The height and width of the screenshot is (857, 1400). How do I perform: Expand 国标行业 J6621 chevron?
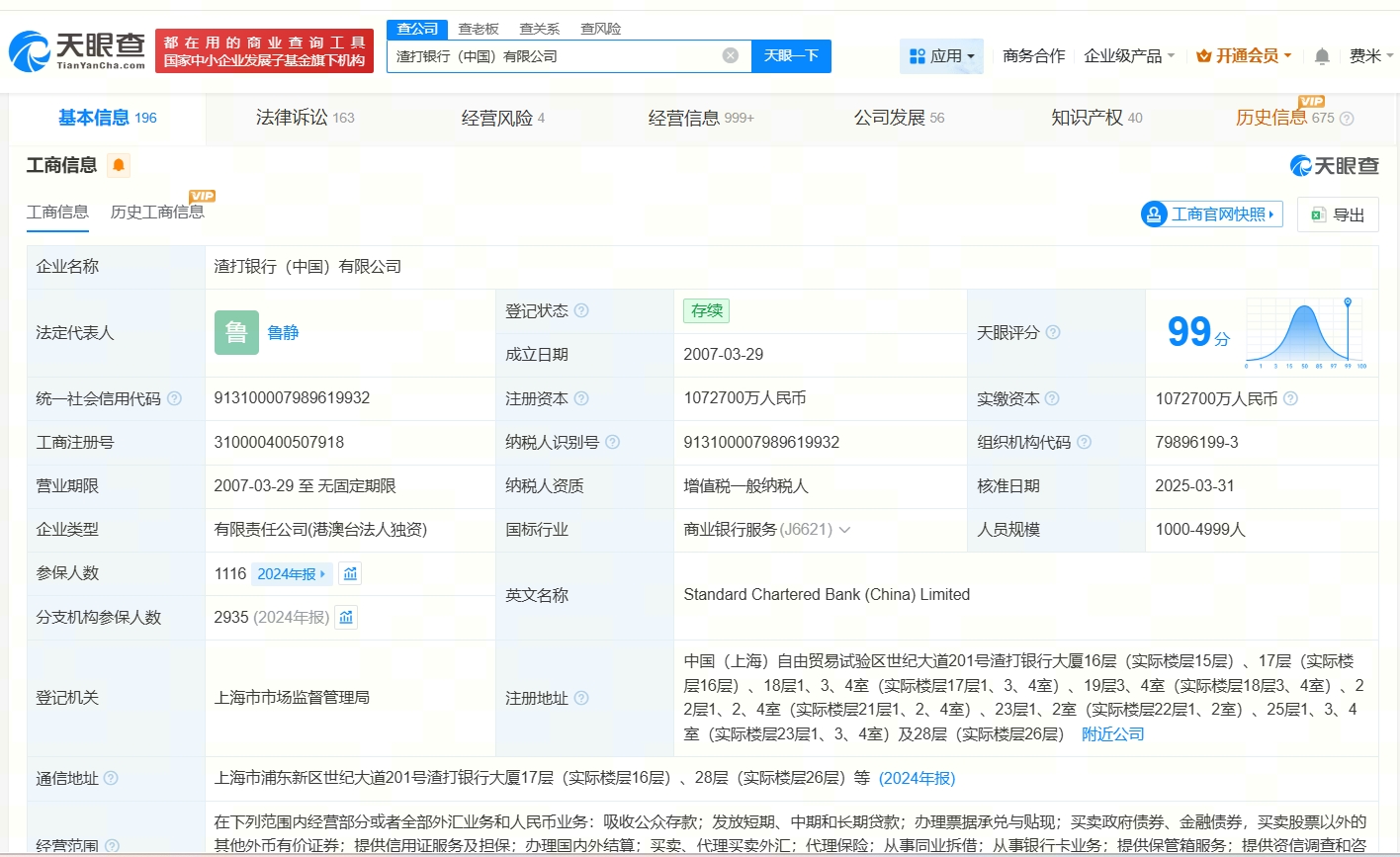point(845,530)
